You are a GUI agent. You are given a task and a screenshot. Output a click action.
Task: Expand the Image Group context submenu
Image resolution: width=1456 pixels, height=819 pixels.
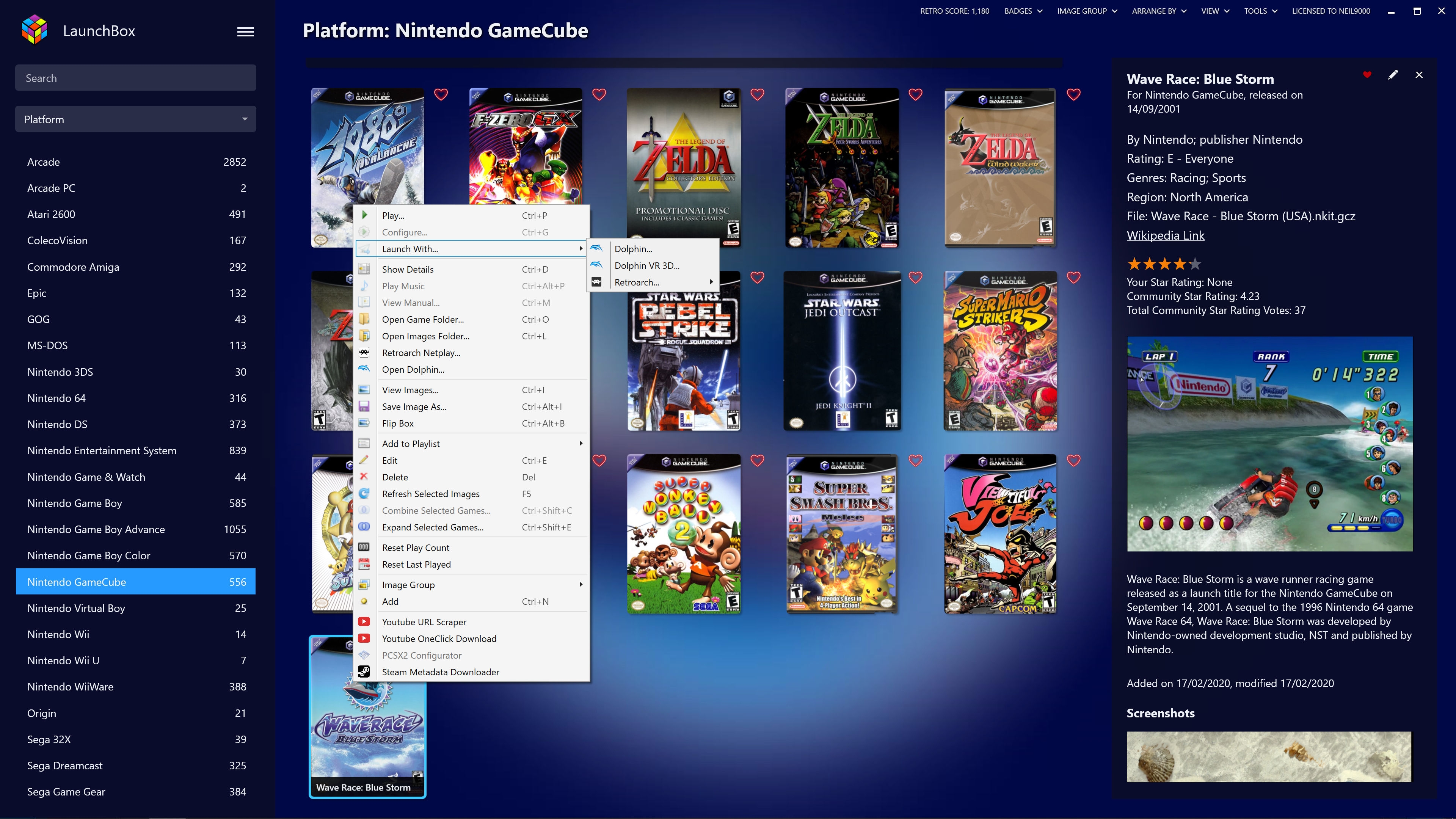pyautogui.click(x=472, y=584)
